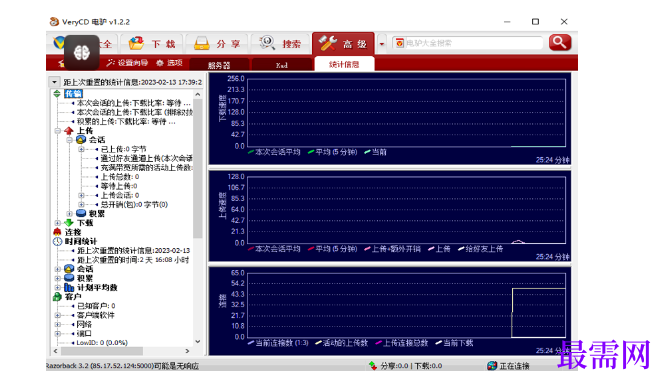Click the gear icon beside 选项
The height and width of the screenshot is (386, 669).
[160, 63]
